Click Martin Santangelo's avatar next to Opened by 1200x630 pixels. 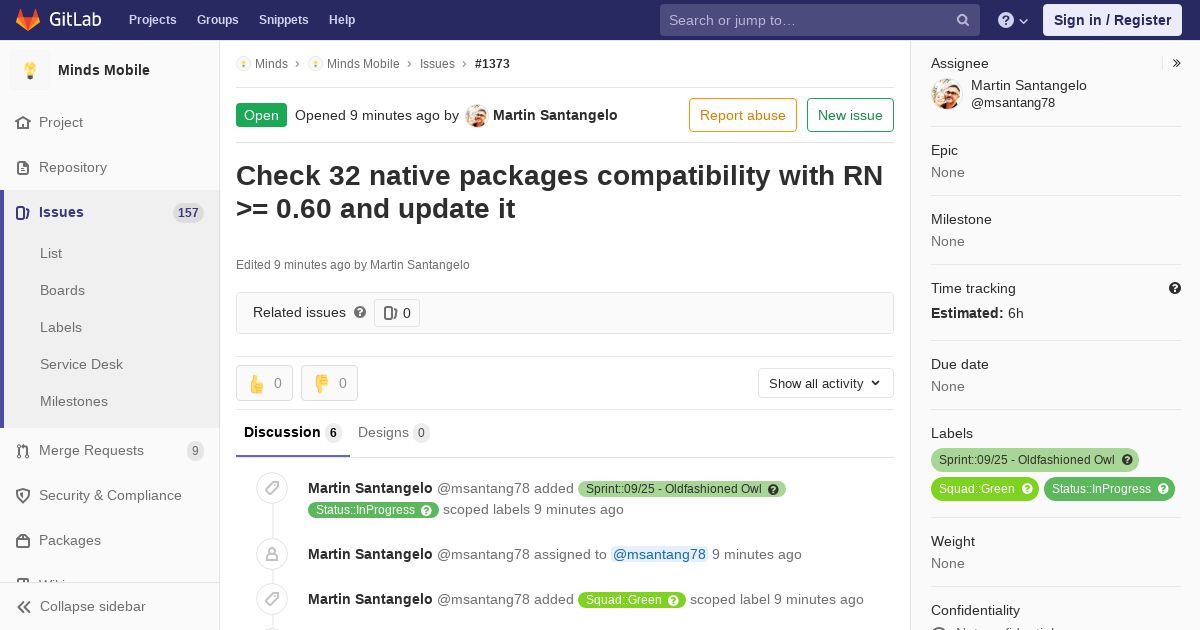pos(477,115)
